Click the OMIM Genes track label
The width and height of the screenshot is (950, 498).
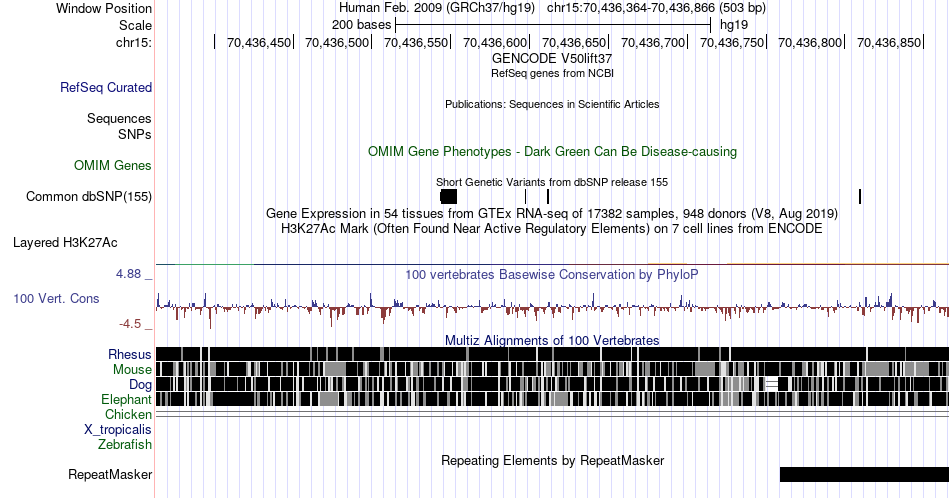[113, 165]
